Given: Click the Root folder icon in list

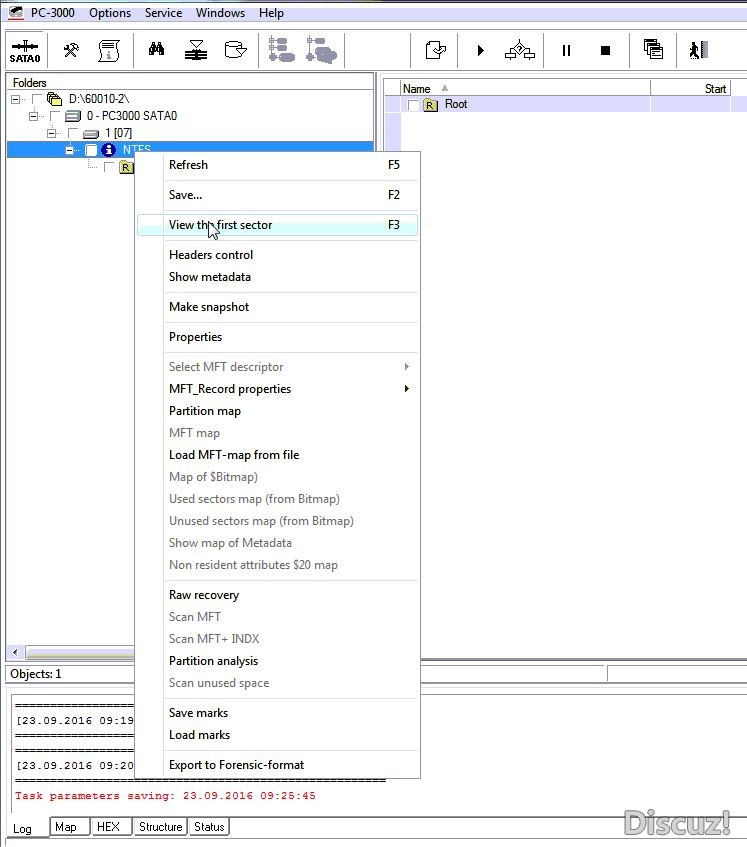Looking at the screenshot, I should click(x=430, y=105).
